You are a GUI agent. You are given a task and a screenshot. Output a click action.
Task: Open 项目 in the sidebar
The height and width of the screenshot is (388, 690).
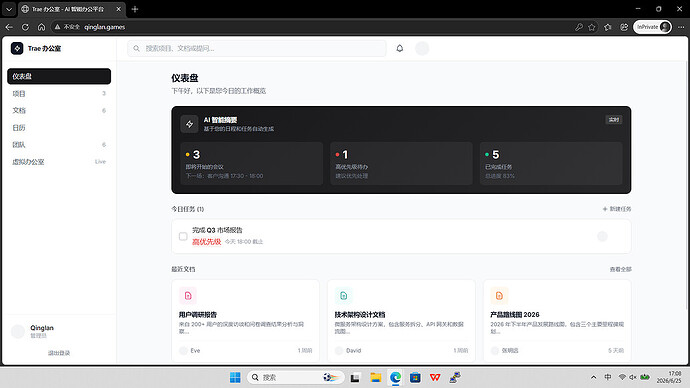[x=59, y=93]
